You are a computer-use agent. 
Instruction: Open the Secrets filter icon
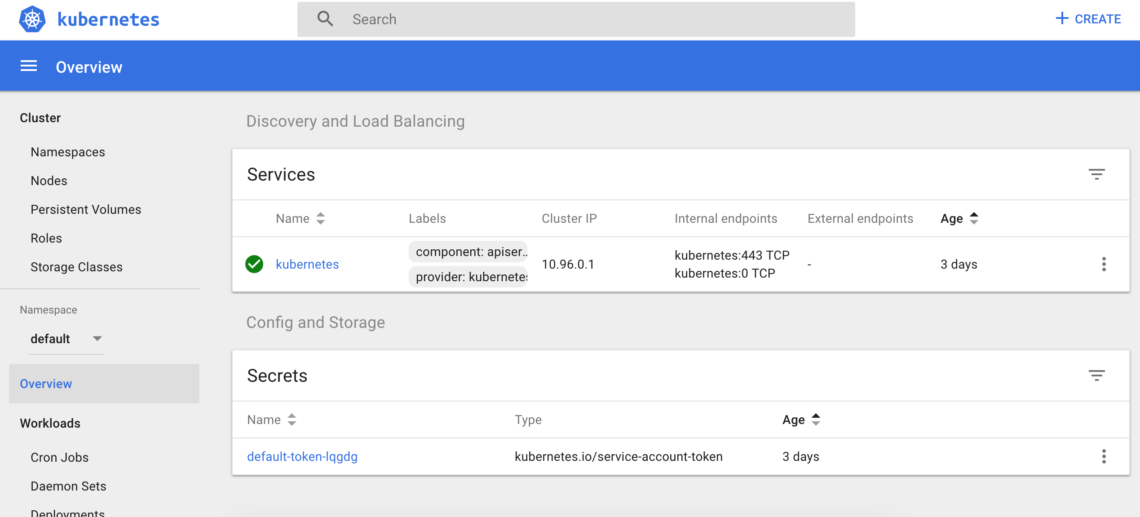click(1096, 376)
